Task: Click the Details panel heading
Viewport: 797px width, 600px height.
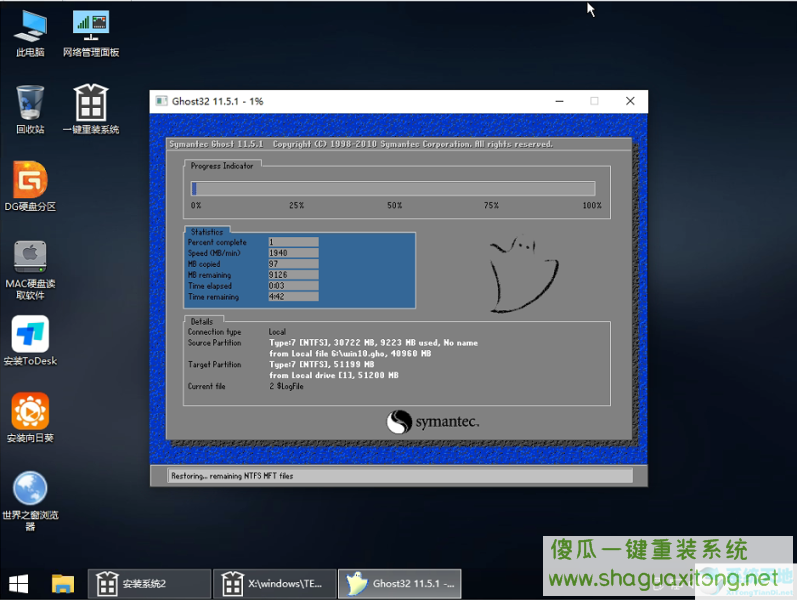Action: tap(202, 321)
